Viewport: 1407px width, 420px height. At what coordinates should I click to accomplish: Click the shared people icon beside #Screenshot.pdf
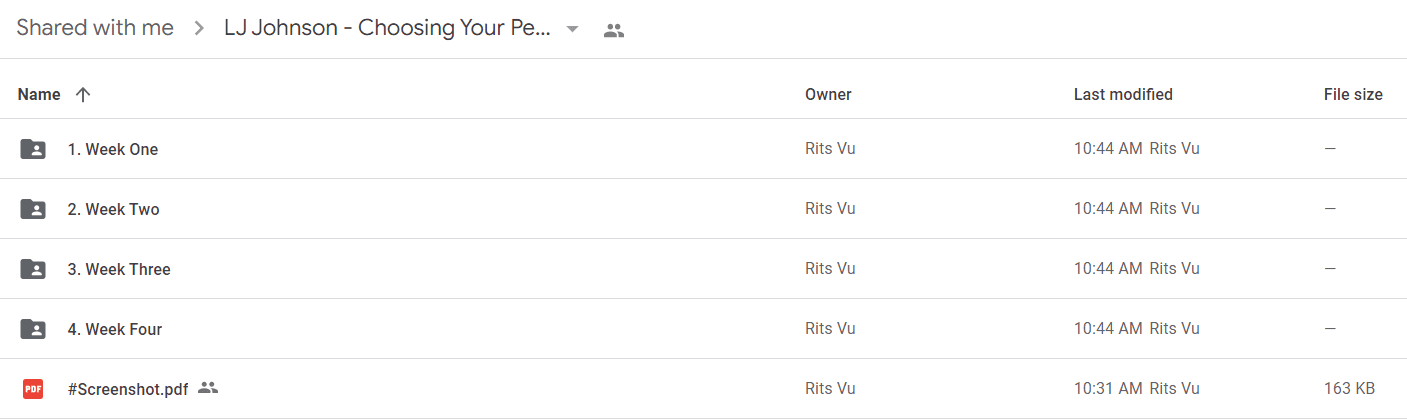tap(208, 388)
